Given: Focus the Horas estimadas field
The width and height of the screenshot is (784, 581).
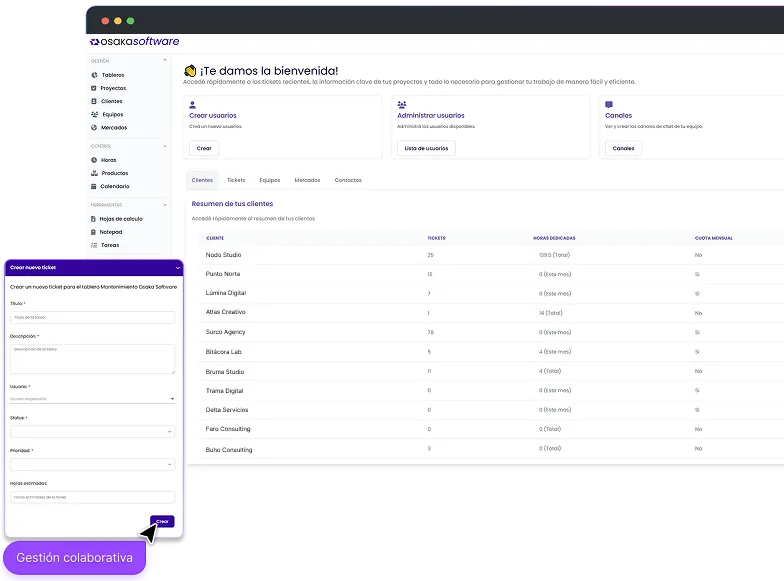Looking at the screenshot, I should pos(92,497).
